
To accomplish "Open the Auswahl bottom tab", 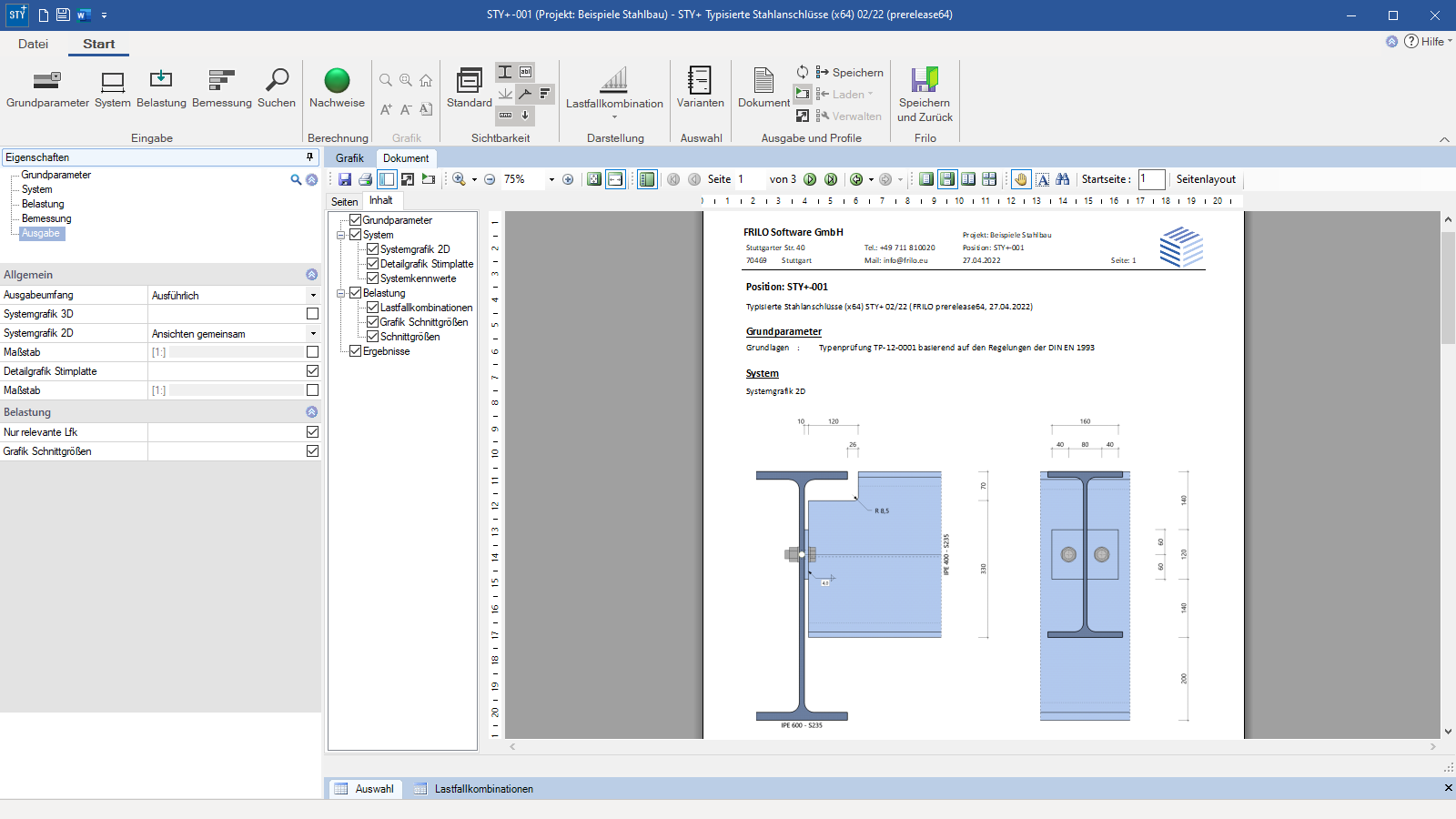I will point(364,789).
